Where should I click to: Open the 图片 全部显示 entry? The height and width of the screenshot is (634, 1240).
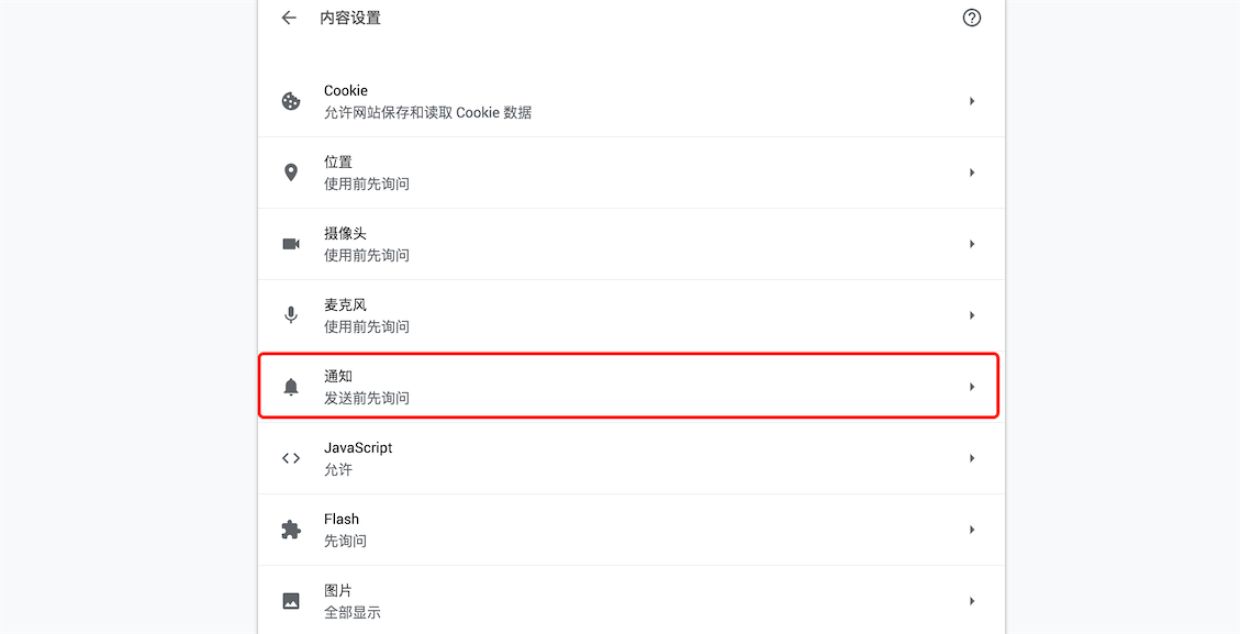coord(631,601)
